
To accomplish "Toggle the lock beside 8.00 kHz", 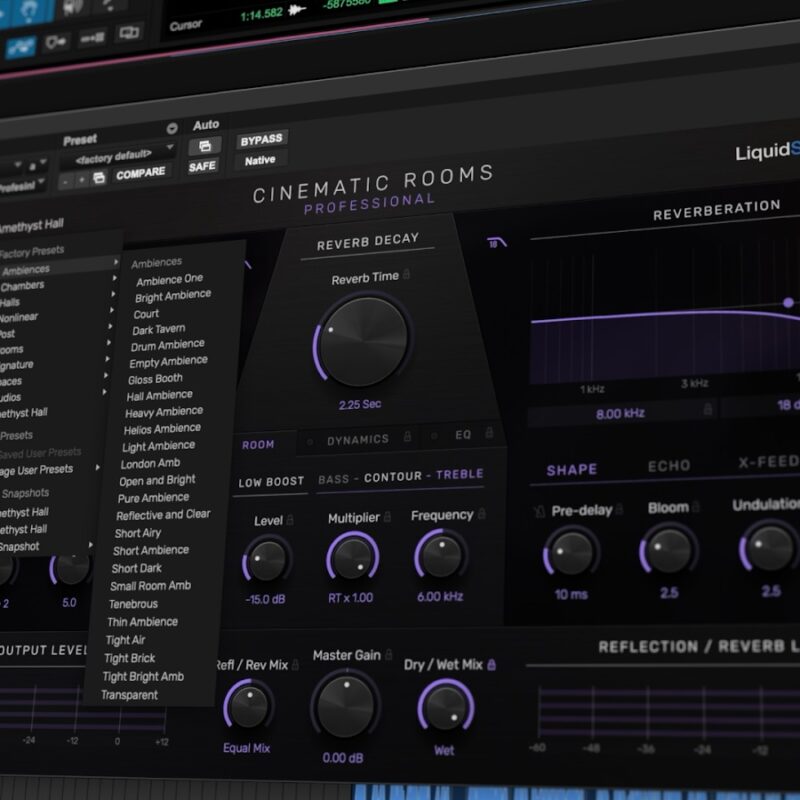I will coord(708,409).
